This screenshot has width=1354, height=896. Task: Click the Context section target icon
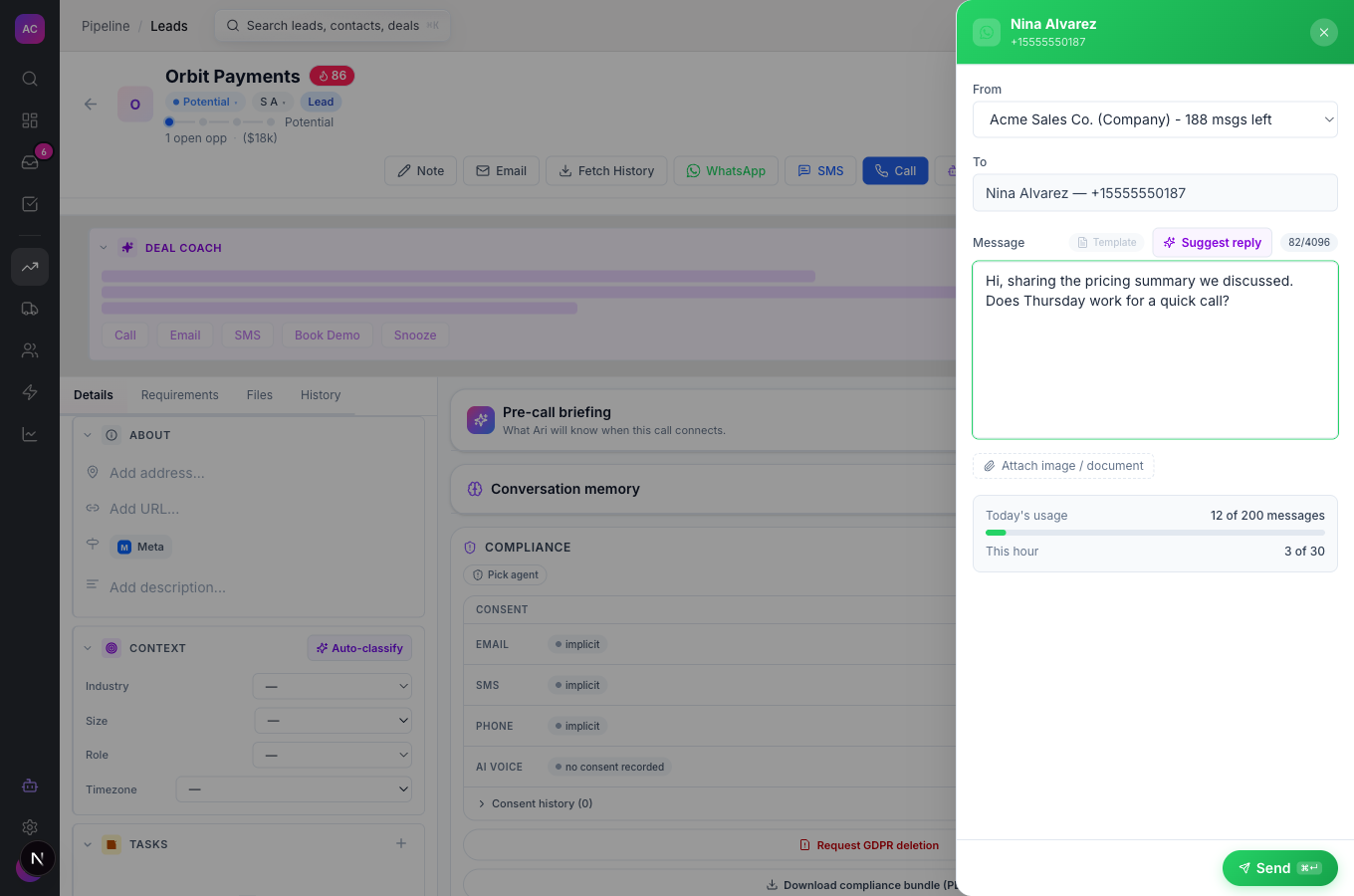(112, 648)
